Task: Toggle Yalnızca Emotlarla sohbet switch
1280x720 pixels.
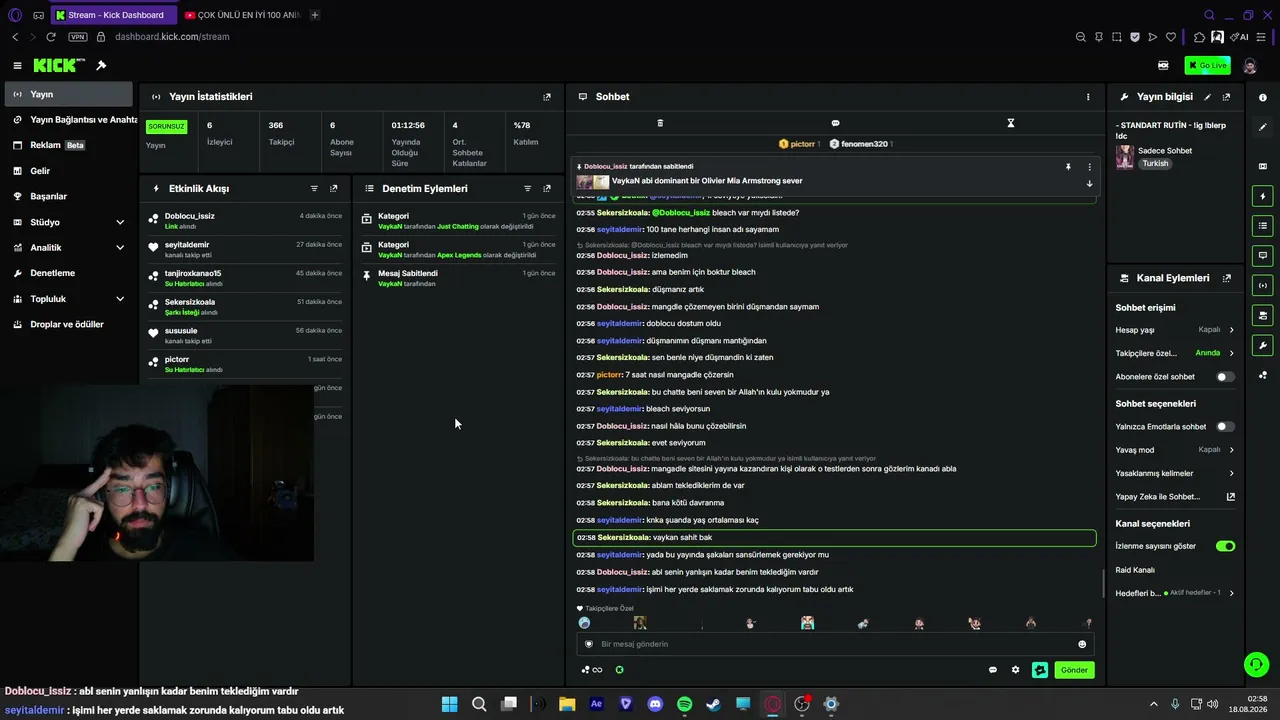Action: pos(1225,427)
